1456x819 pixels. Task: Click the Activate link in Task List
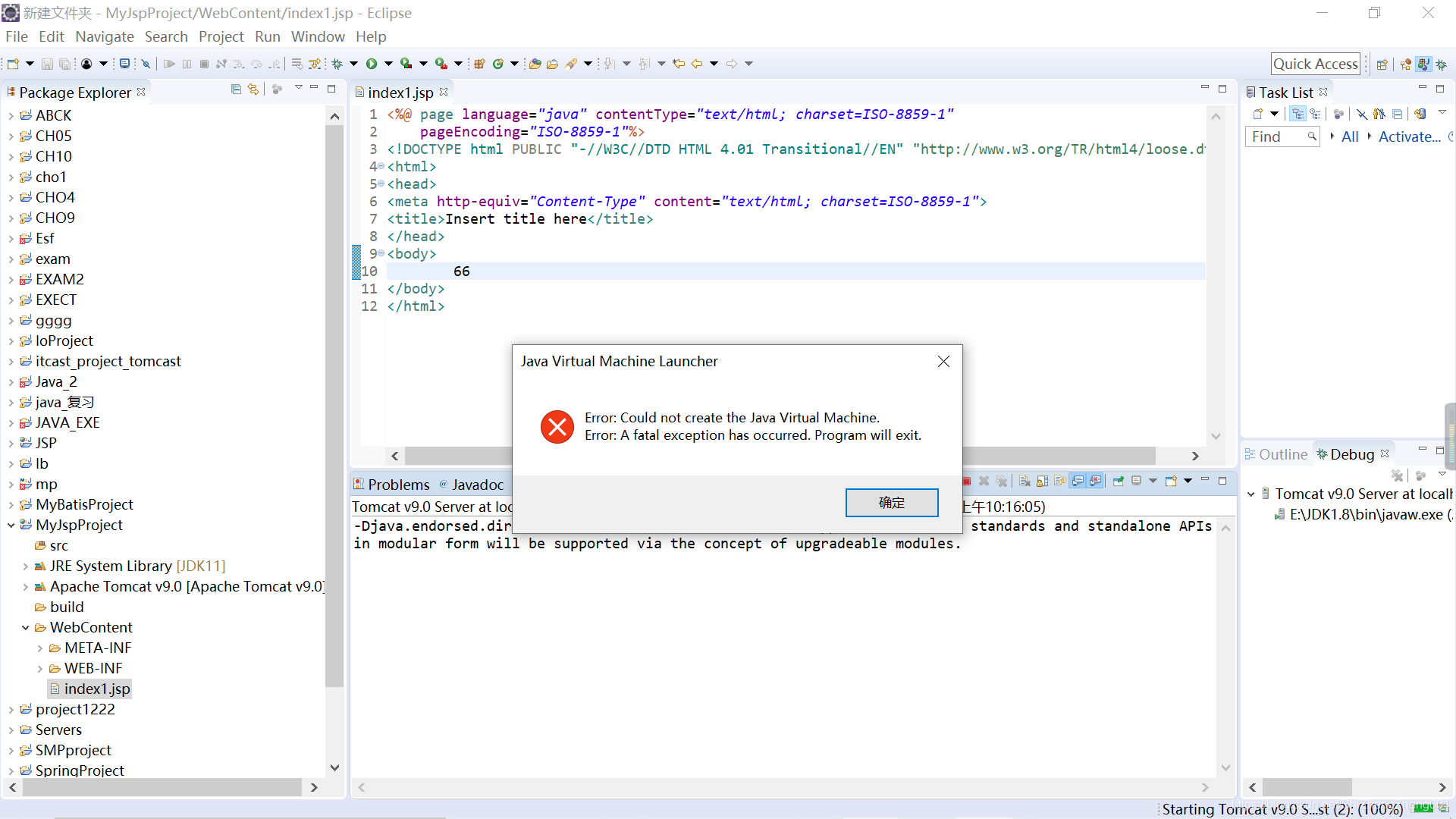coord(1408,136)
